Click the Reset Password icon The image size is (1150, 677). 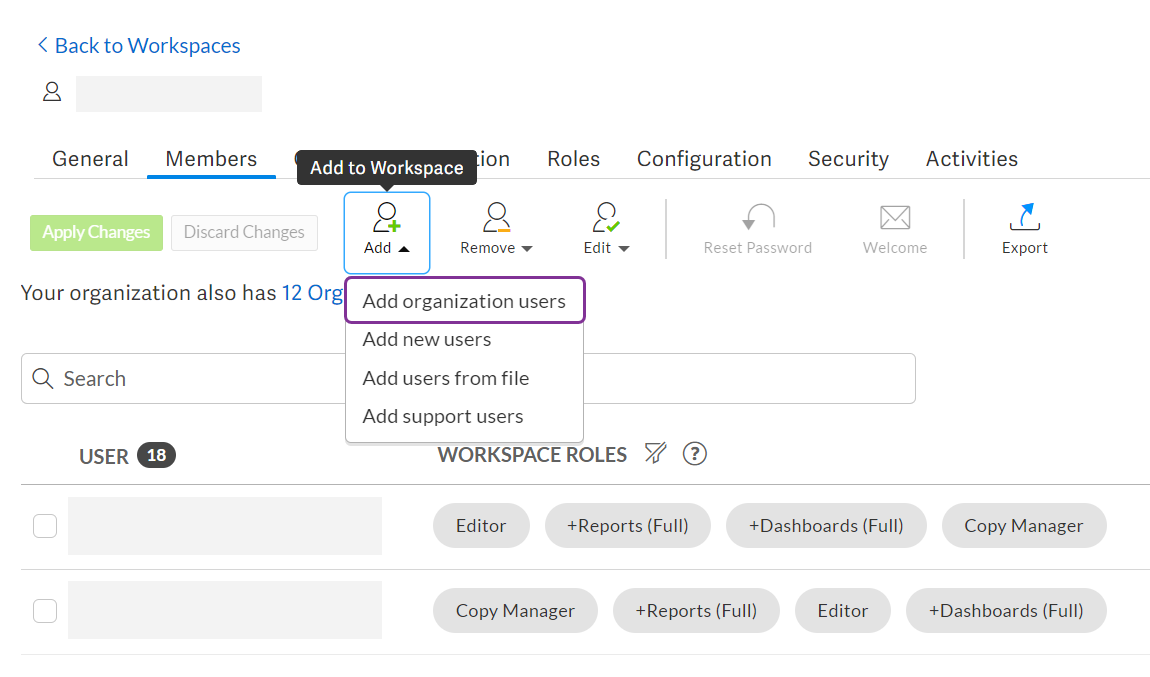pos(757,215)
